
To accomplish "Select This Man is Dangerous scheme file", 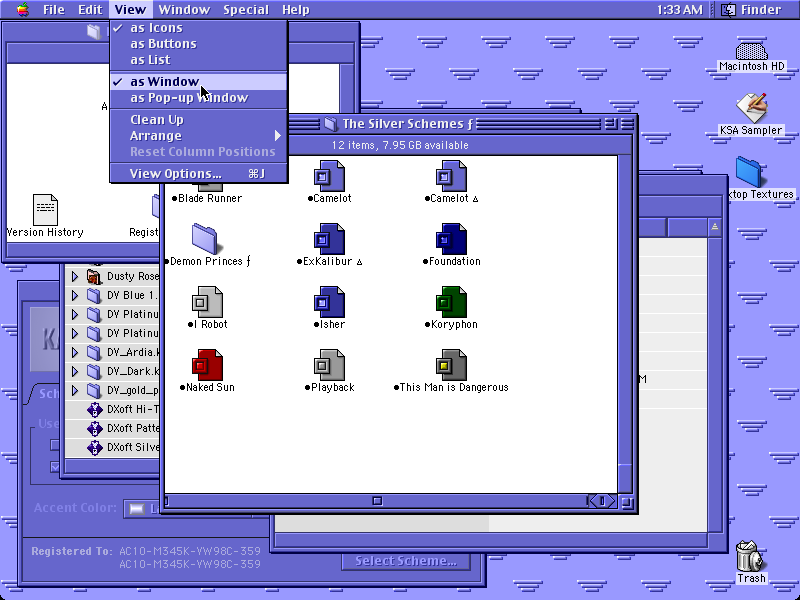I will coord(451,364).
